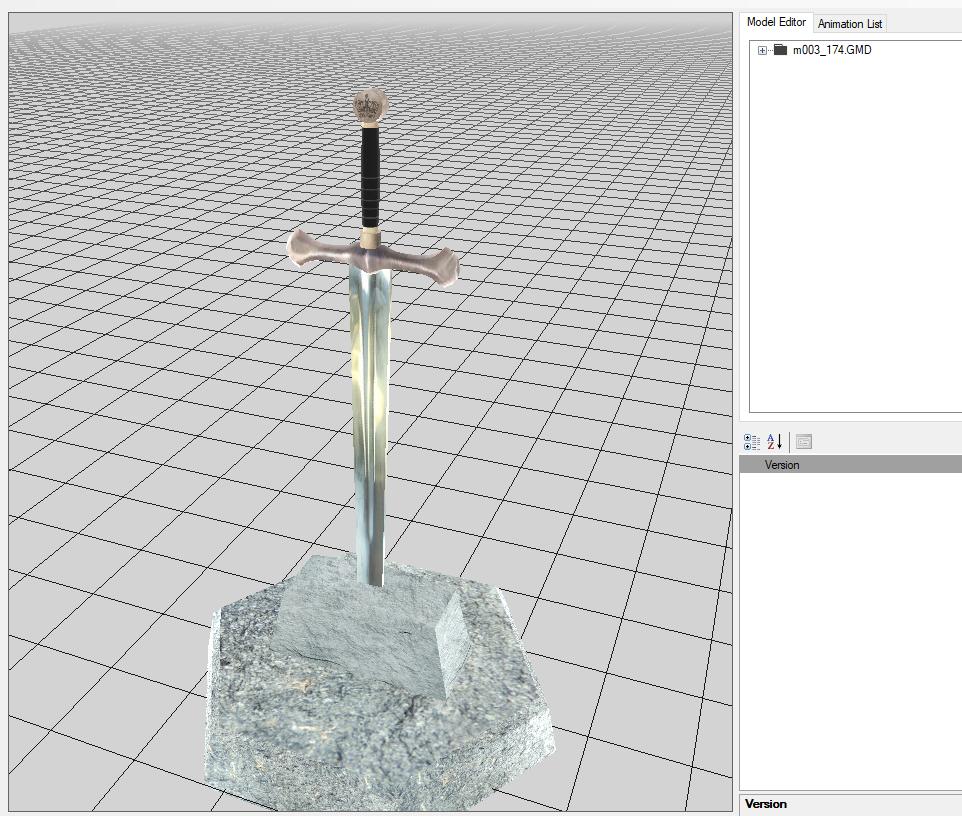Screen dimensions: 962x816
Task: Select the Version category header row
Action: pos(850,464)
